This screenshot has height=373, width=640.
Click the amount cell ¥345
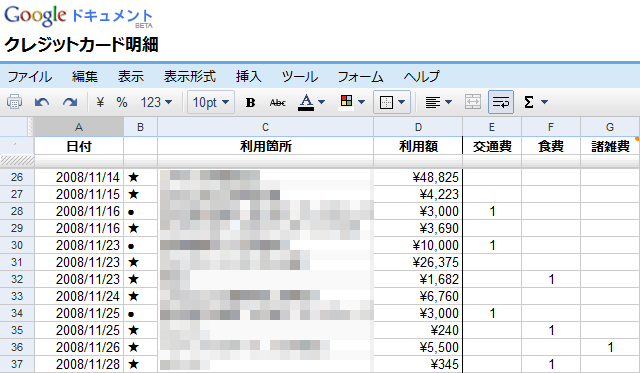418,364
